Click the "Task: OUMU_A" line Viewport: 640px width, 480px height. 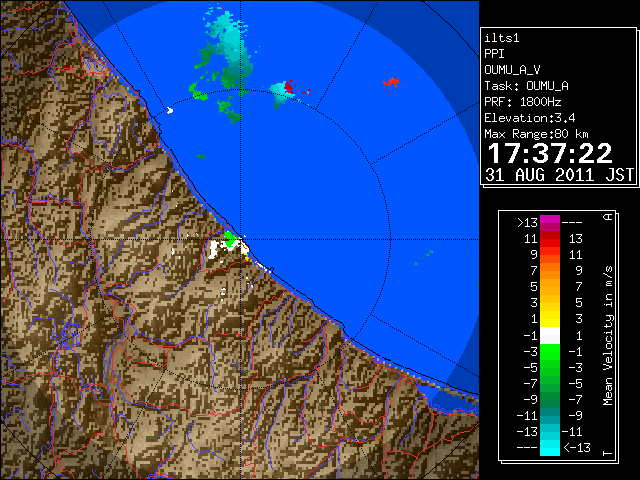click(x=527, y=86)
